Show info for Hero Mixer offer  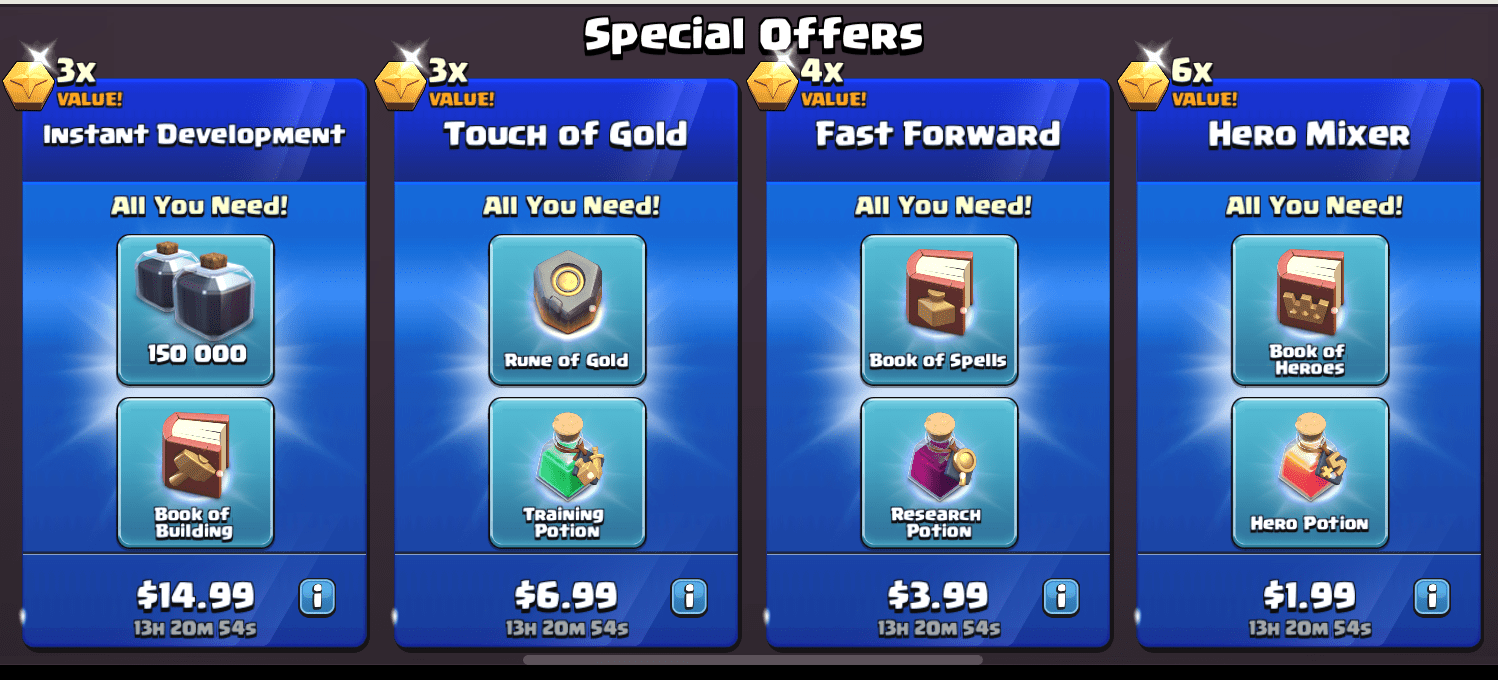(x=1432, y=597)
